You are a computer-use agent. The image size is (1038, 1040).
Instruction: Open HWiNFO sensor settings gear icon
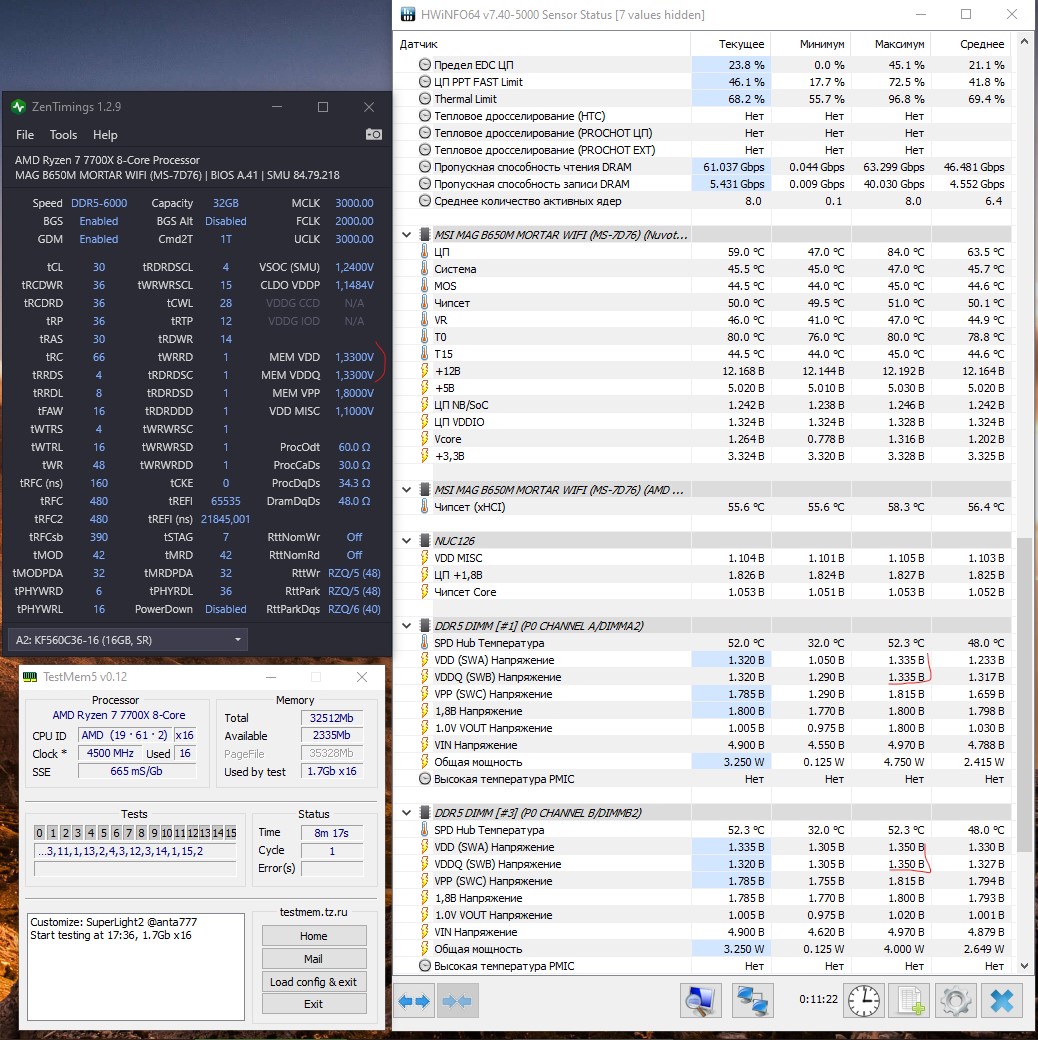(x=956, y=1000)
